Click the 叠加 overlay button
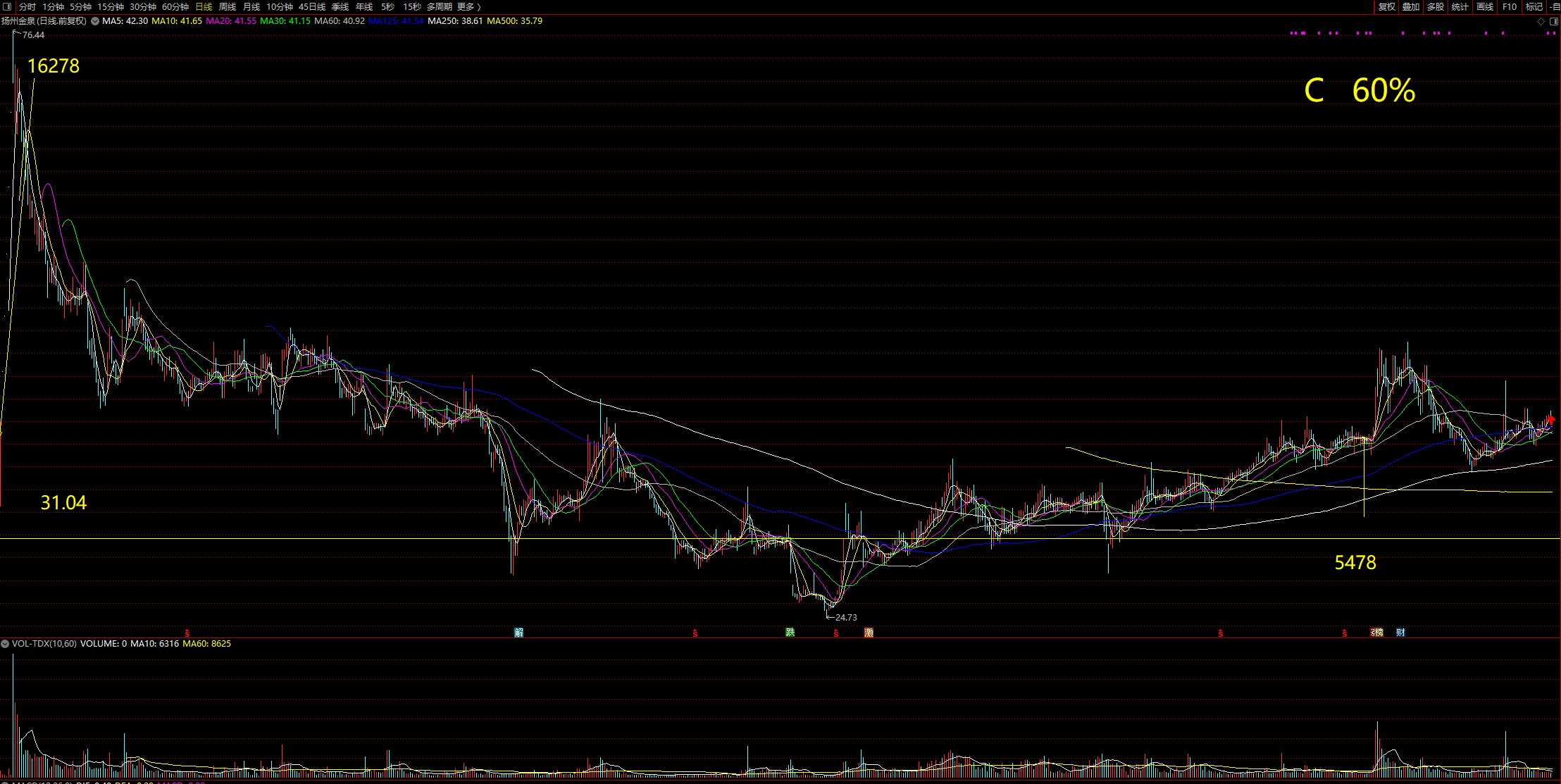Screen dimensions: 1561x784 (1411, 6)
